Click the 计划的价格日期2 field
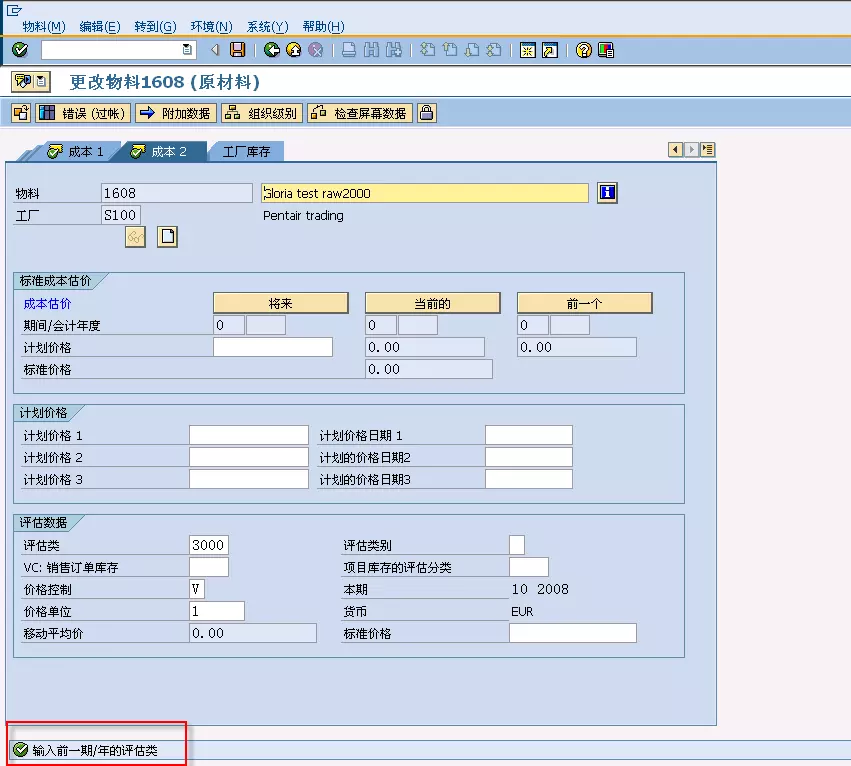The width and height of the screenshot is (851, 766). 529,457
